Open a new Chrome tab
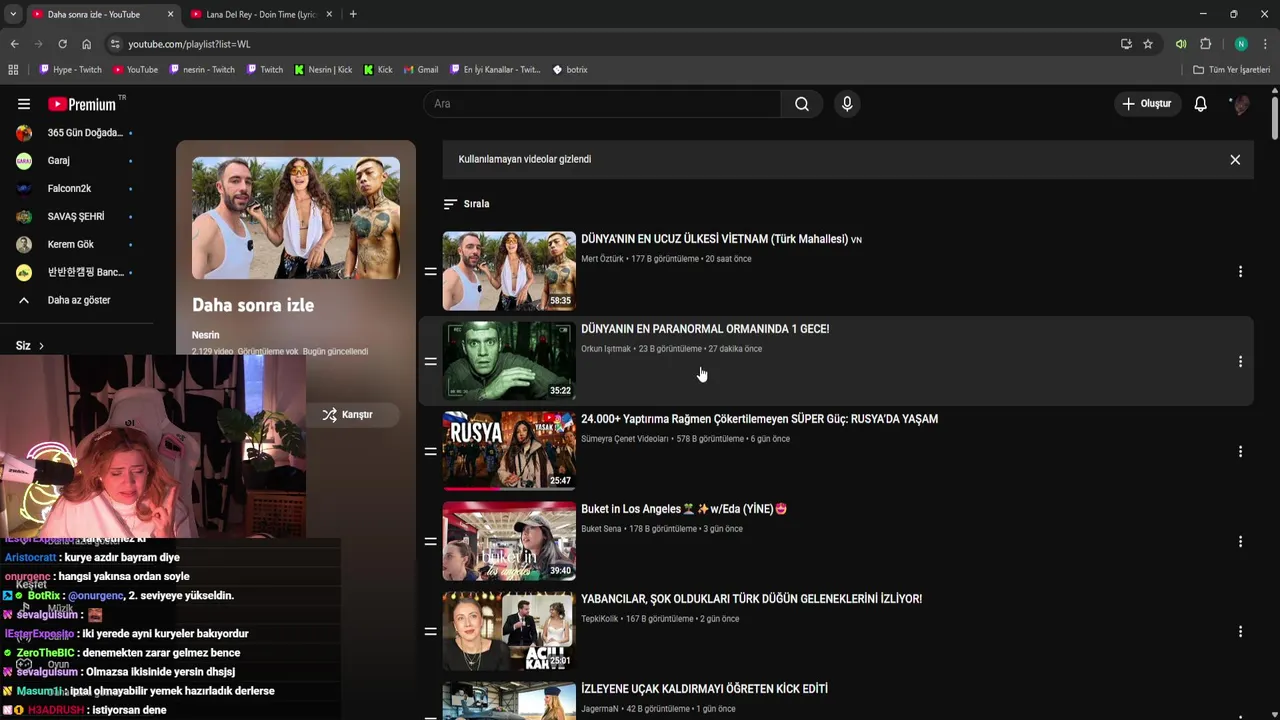The width and height of the screenshot is (1280, 720). (x=353, y=14)
